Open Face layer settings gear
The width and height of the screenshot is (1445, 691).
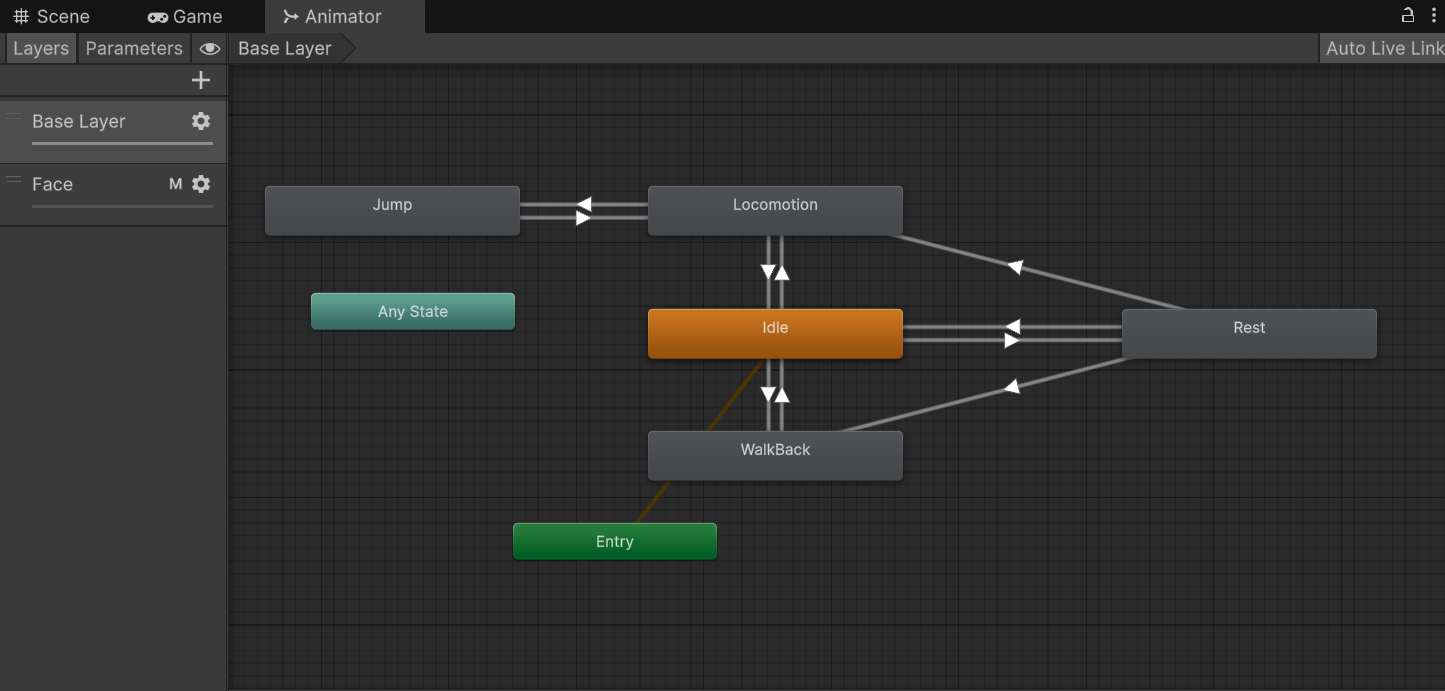coord(201,184)
